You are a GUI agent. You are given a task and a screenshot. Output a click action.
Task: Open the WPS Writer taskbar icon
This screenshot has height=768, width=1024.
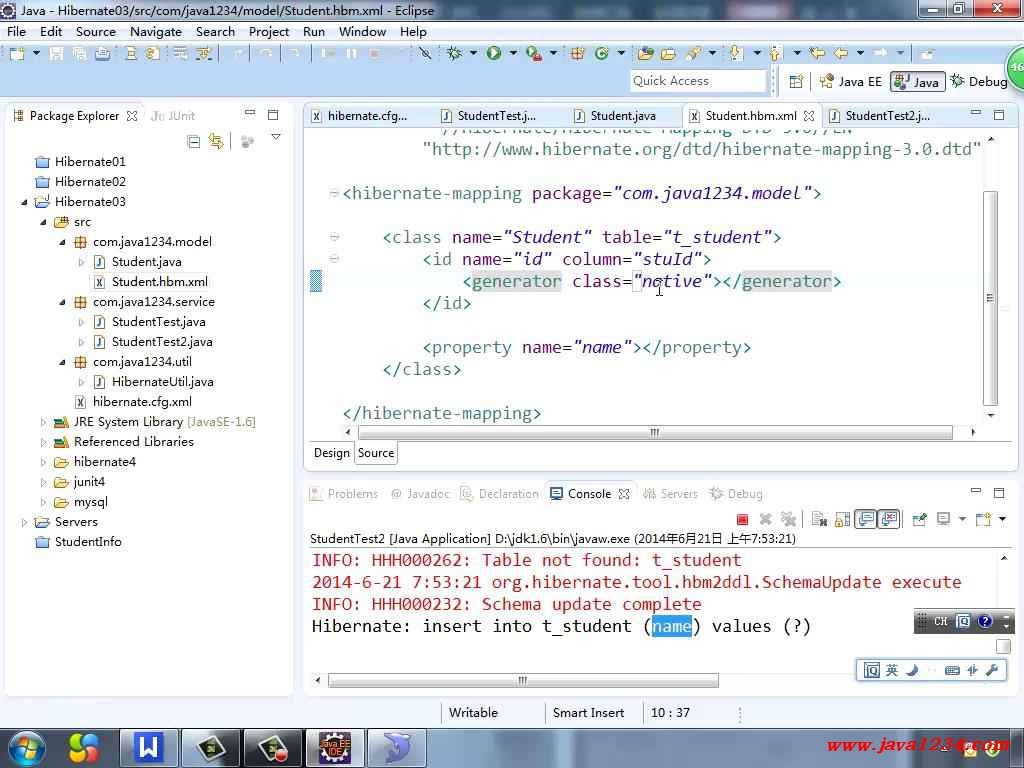pos(149,748)
